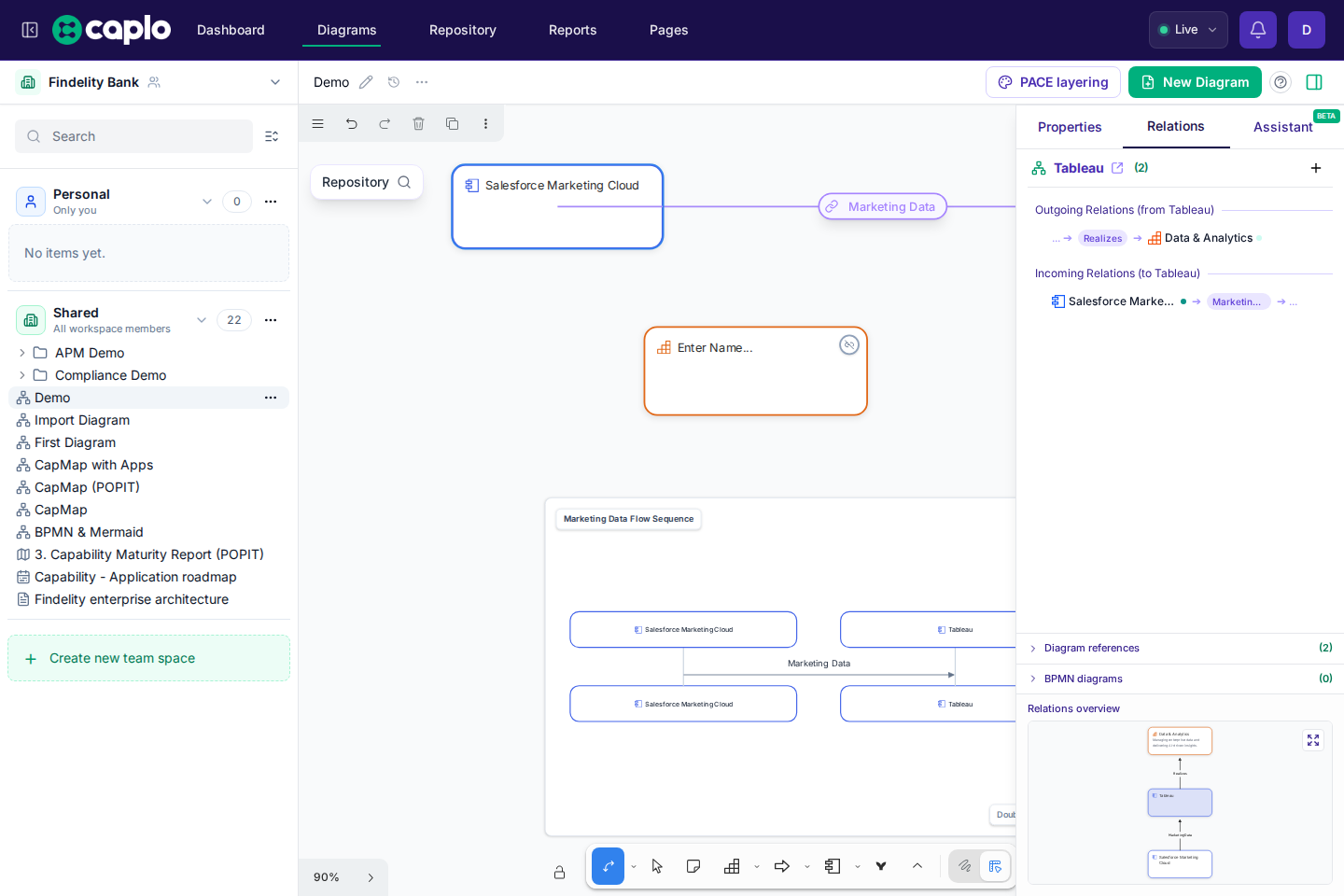Screen dimensions: 1344x896
Task: Go to Dashboard tab
Action: (x=231, y=30)
